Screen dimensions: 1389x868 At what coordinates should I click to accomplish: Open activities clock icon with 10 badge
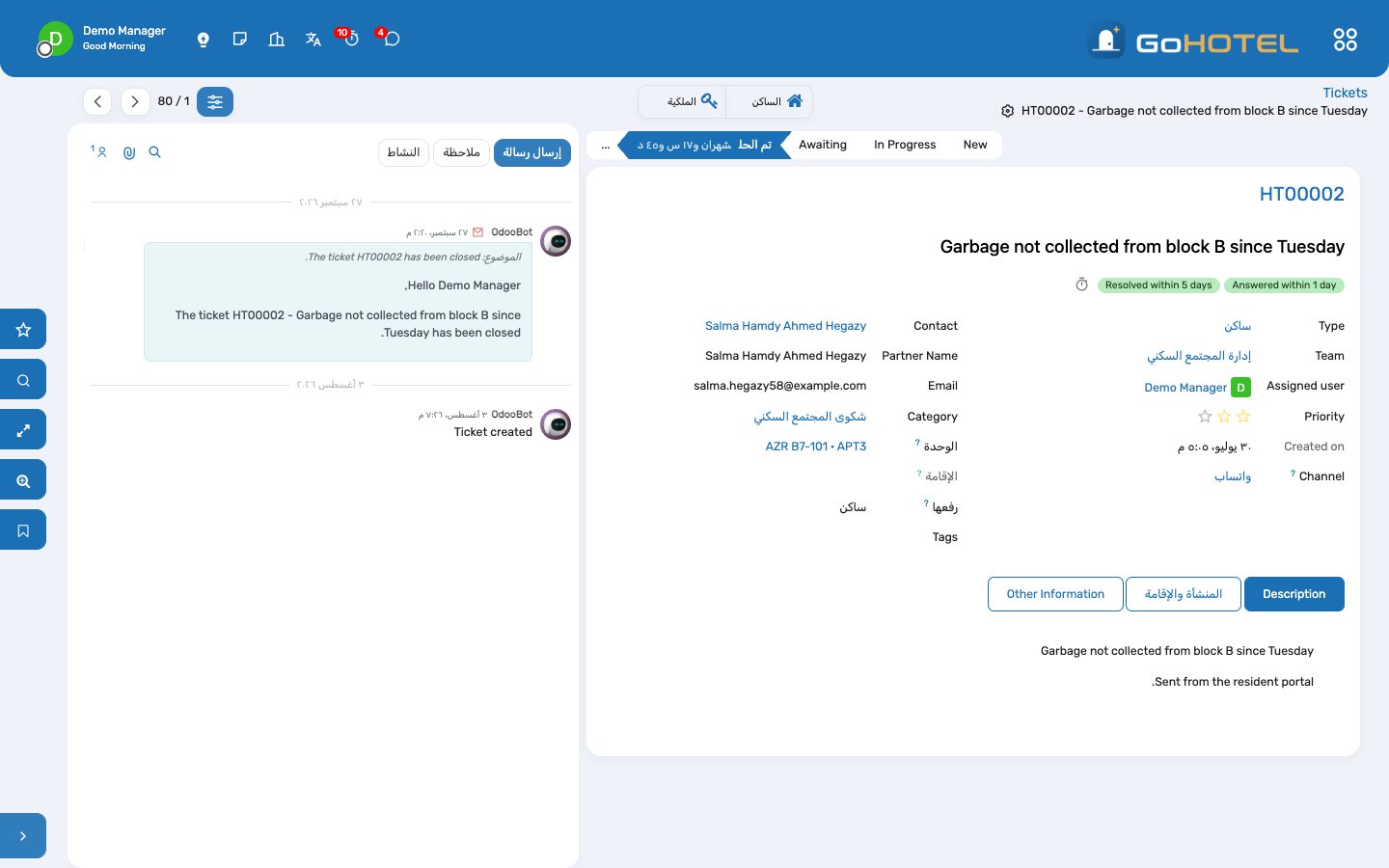pos(350,39)
